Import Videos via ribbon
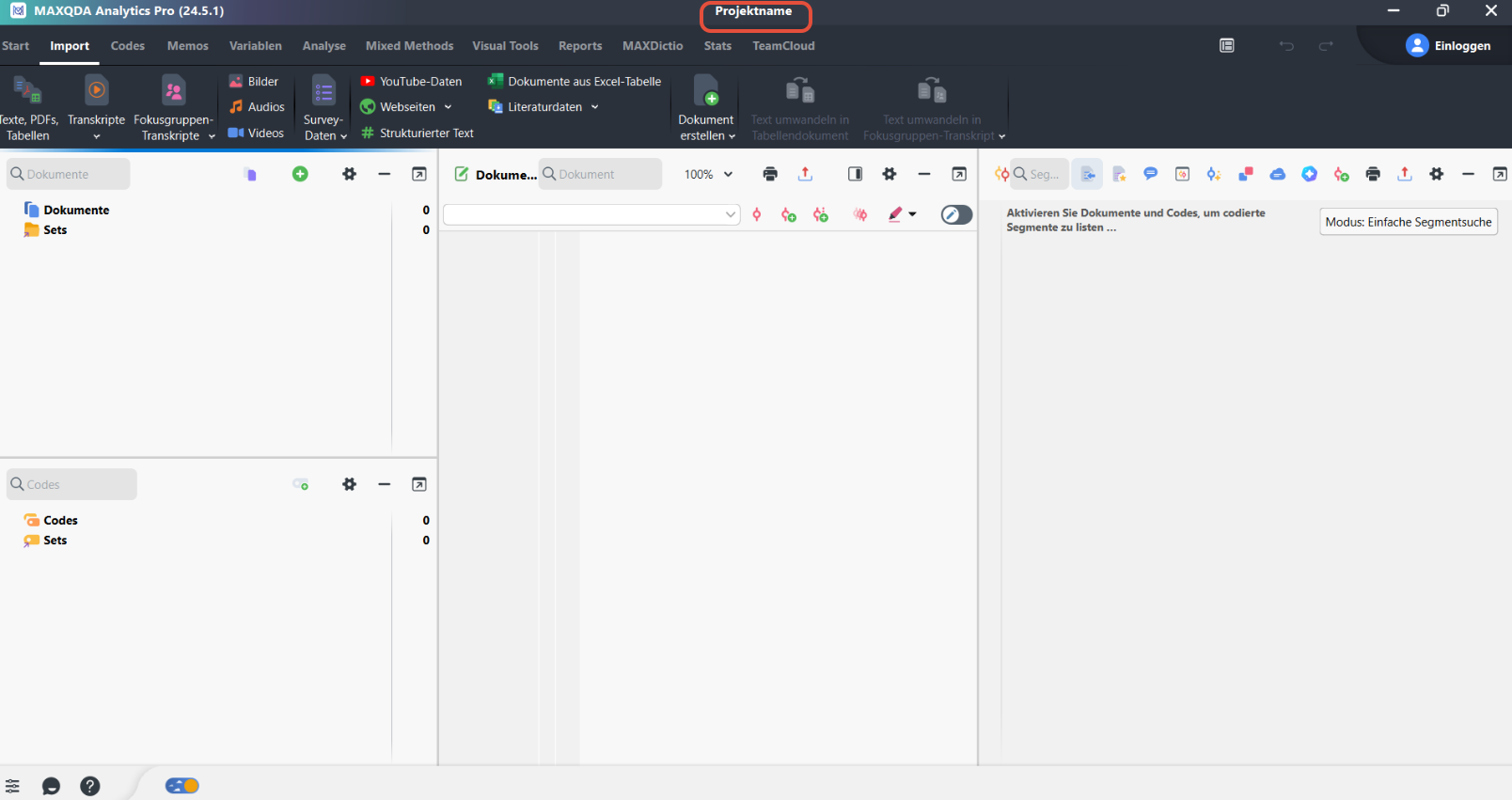Image resolution: width=1512 pixels, height=800 pixels. tap(256, 133)
